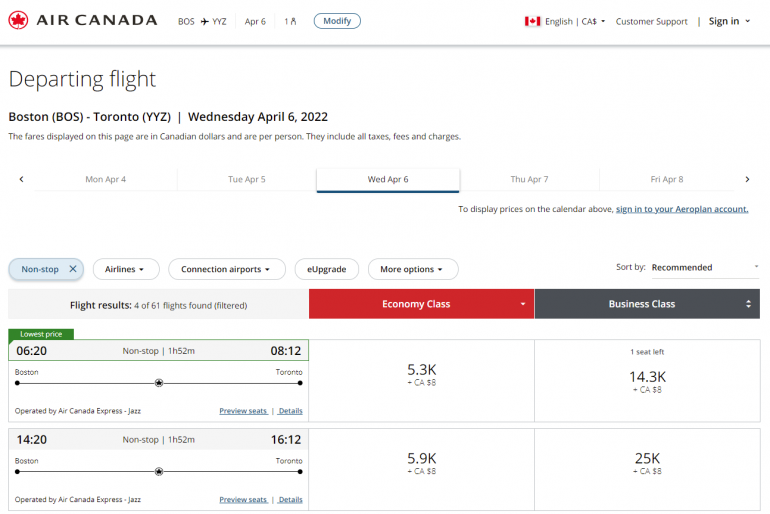Click the Canadian flag language icon

532,21
